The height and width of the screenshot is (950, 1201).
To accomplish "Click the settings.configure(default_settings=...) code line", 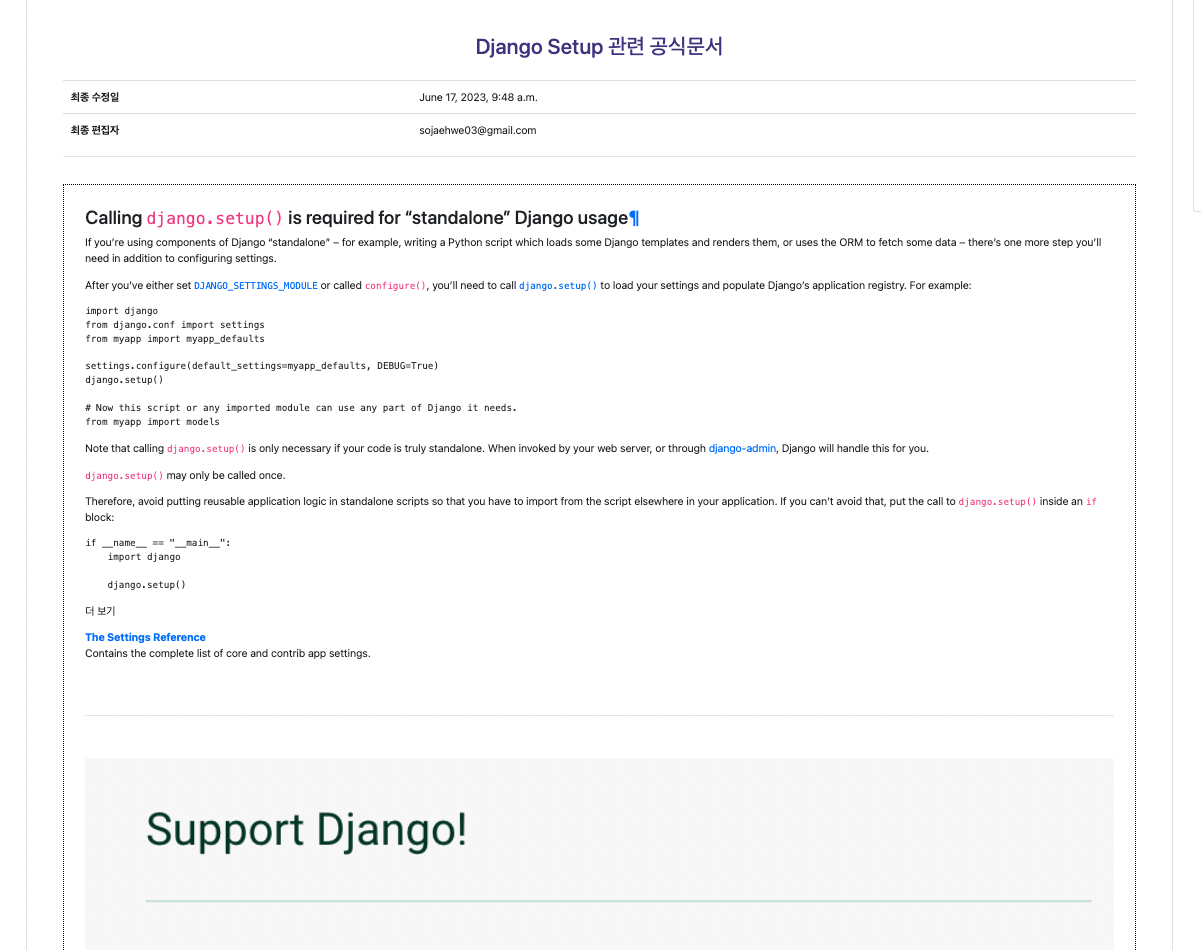I will coord(262,366).
